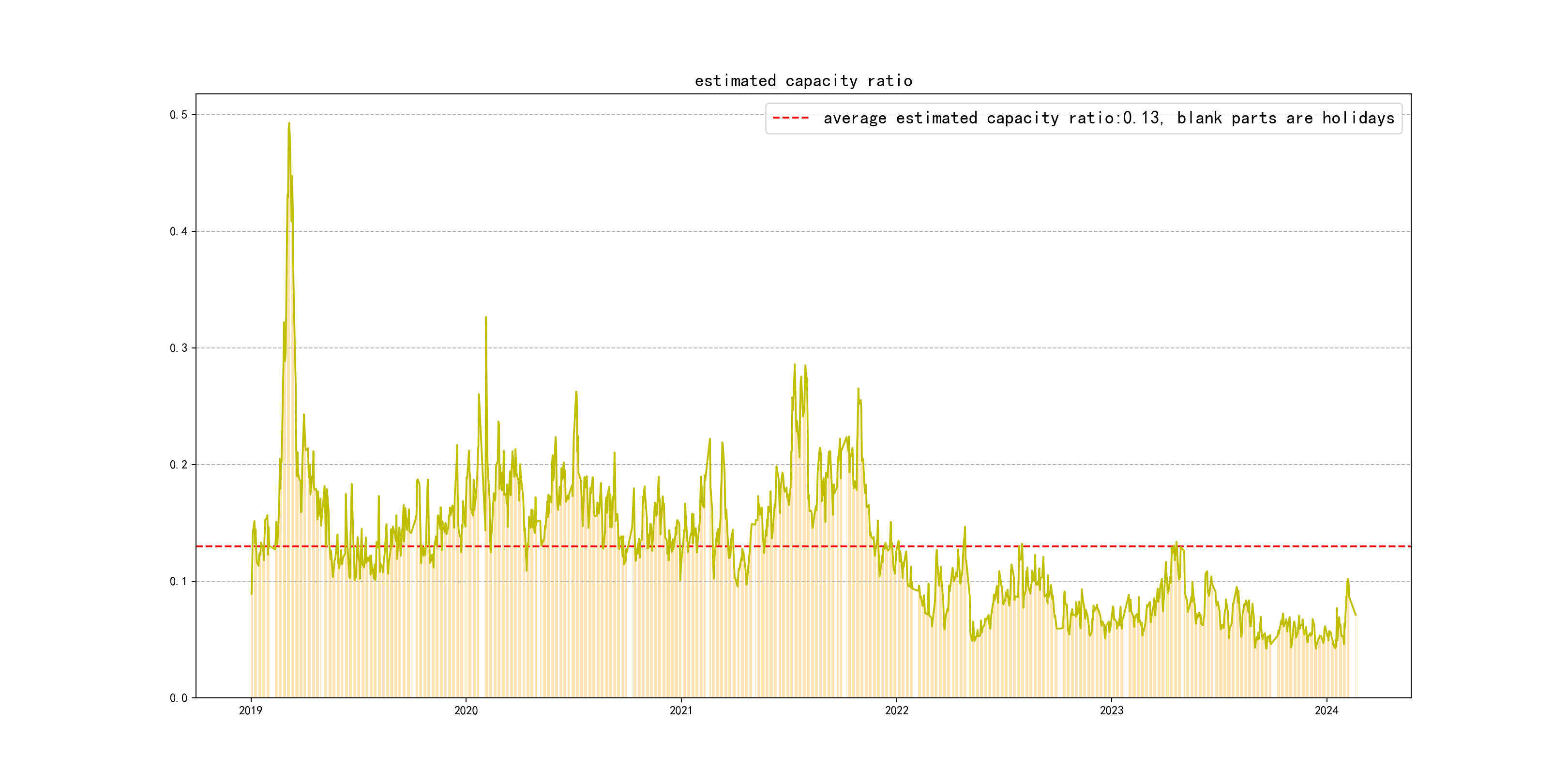Click the 0.1 y-axis tick label
This screenshot has height=784, width=1568.
point(179,581)
